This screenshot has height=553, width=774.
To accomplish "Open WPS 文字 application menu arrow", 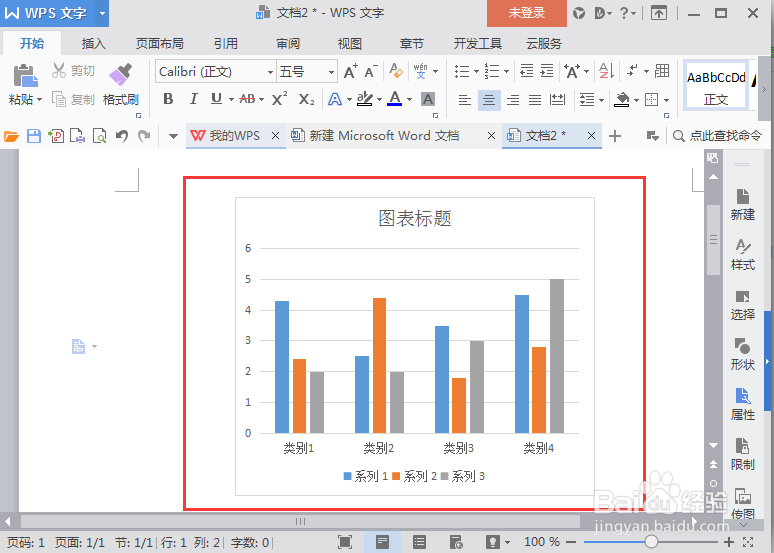I will (102, 13).
